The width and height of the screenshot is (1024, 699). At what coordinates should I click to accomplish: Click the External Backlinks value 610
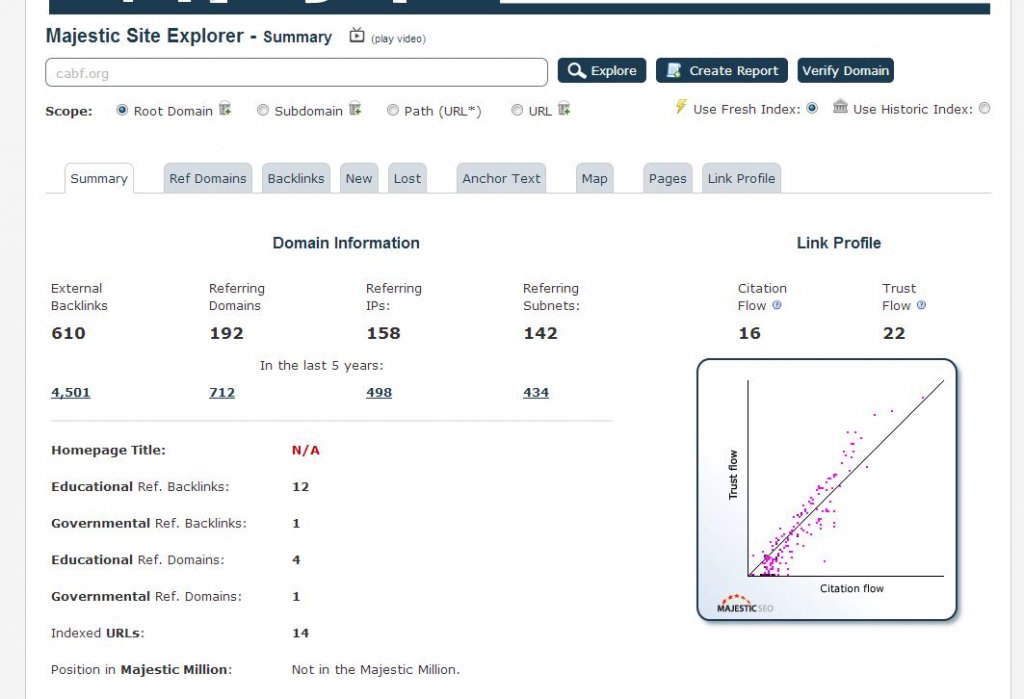pos(68,333)
